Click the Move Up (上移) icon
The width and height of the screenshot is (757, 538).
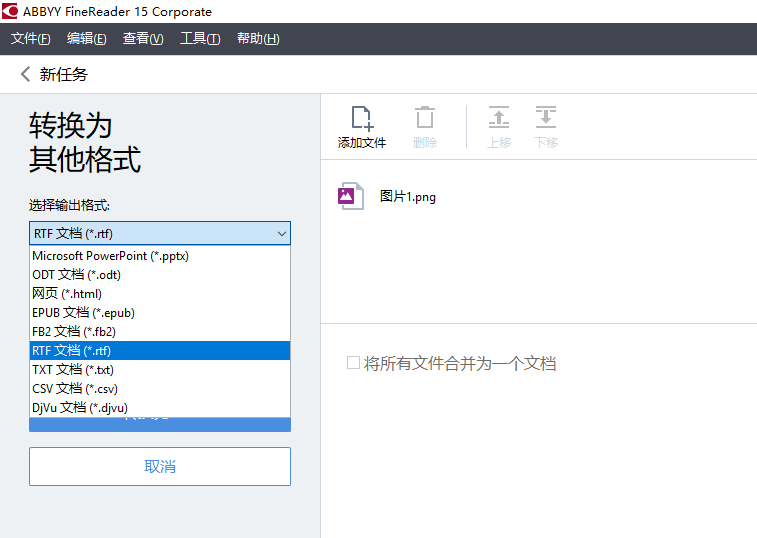(499, 117)
